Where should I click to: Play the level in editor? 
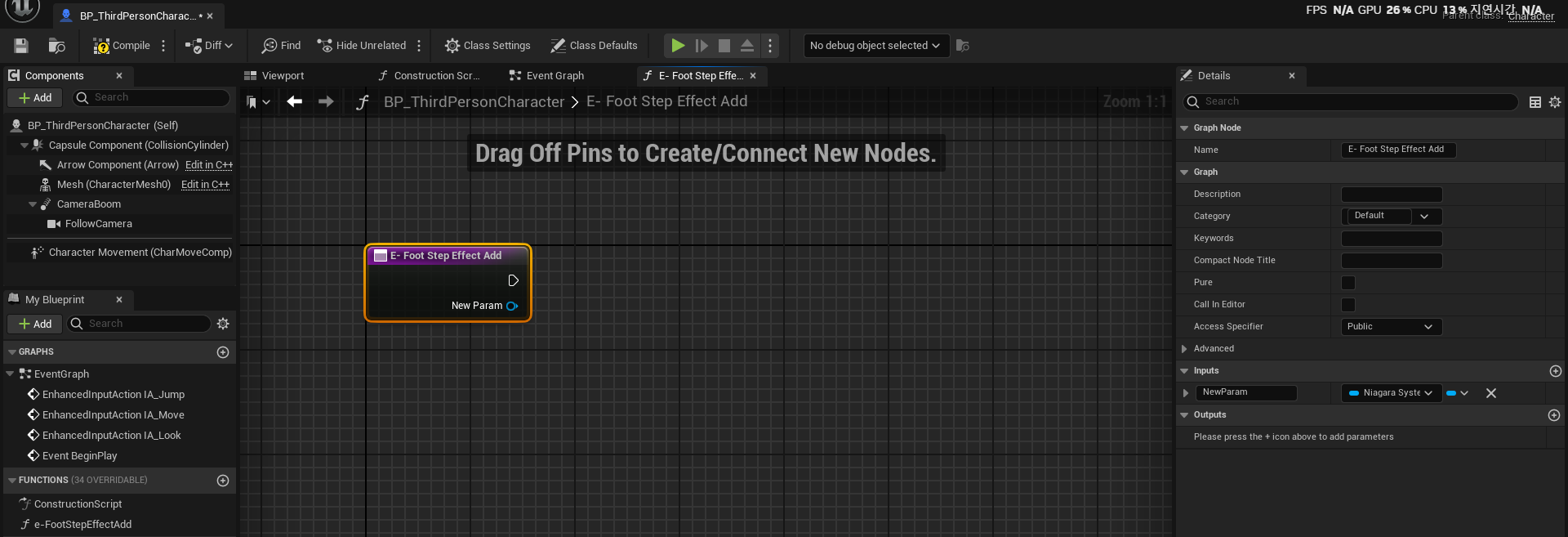(678, 46)
